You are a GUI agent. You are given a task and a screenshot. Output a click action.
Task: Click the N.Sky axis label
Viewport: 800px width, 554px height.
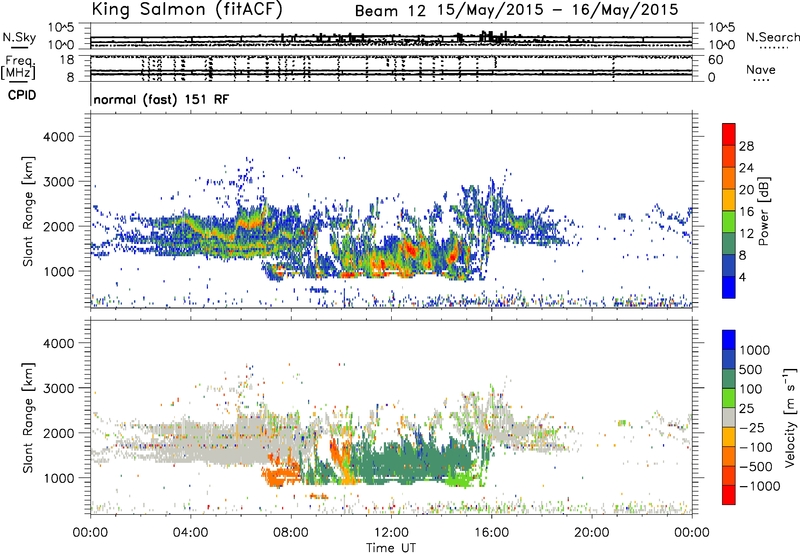click(x=19, y=38)
